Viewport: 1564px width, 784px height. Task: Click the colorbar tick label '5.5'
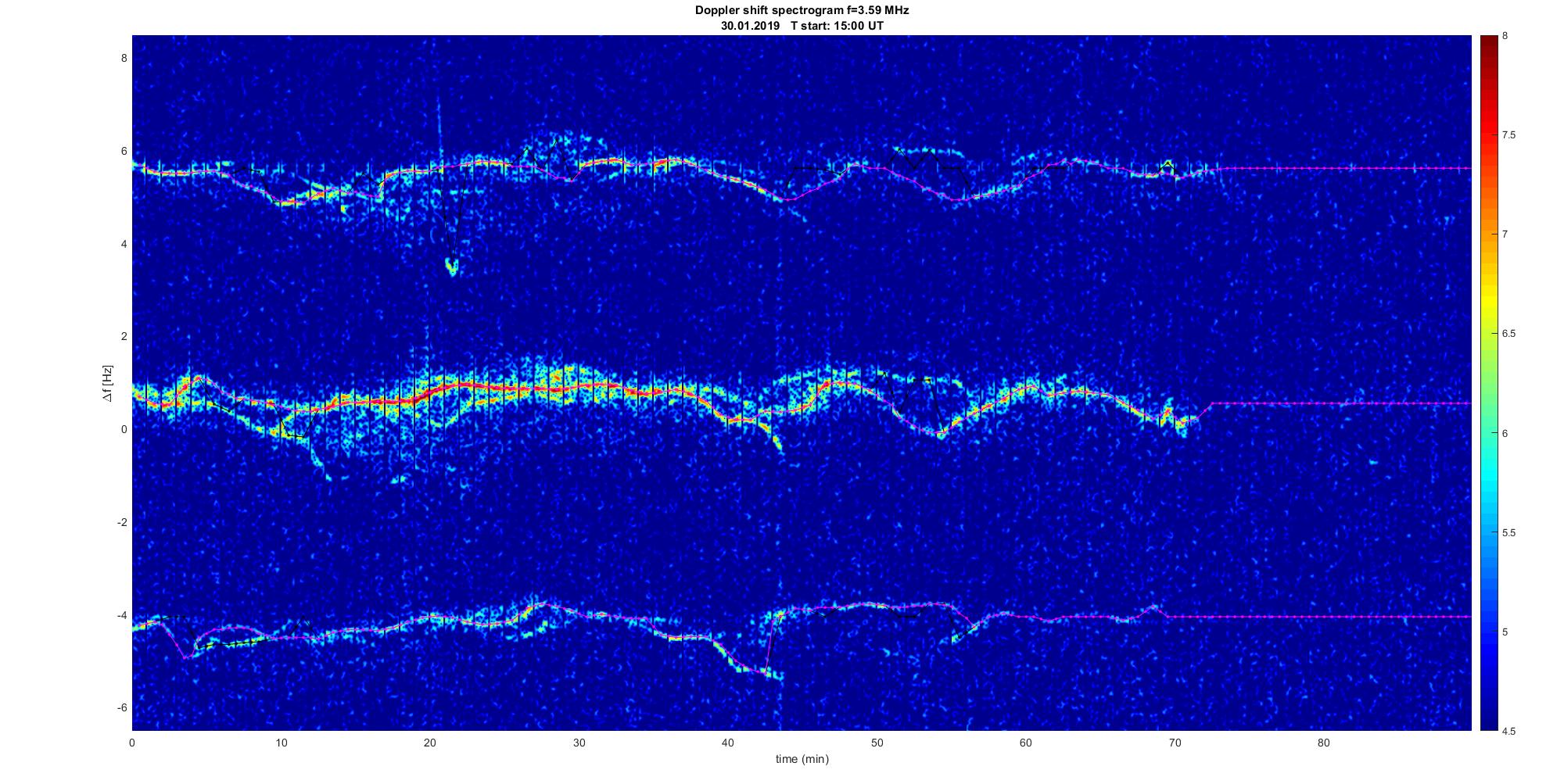[1509, 533]
